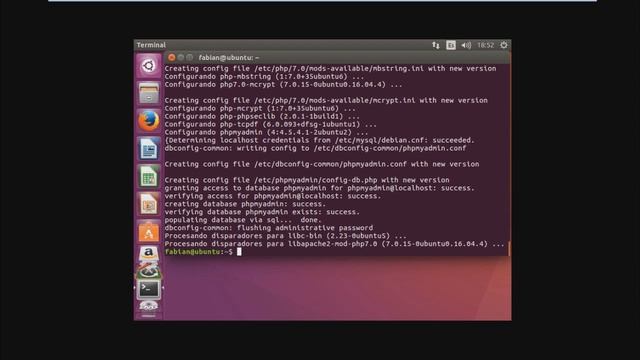
Task: Launch Firefox from the launcher
Action: pyautogui.click(x=149, y=121)
